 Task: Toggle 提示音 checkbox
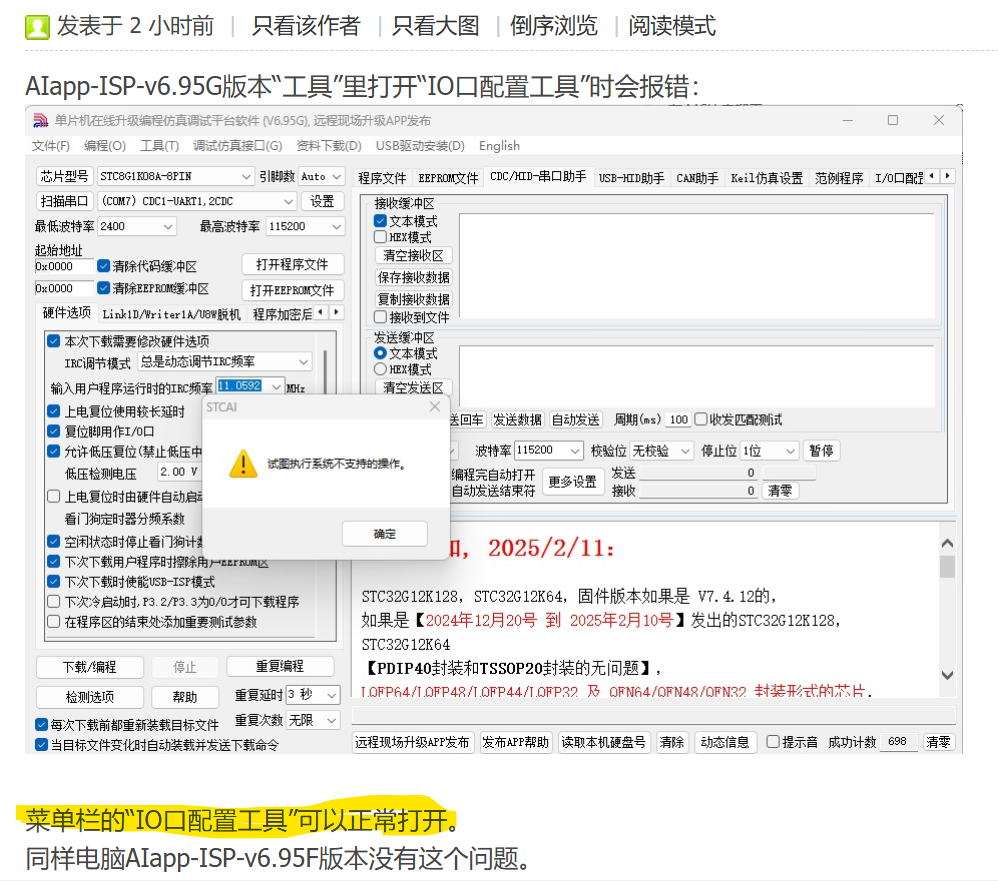tap(773, 742)
